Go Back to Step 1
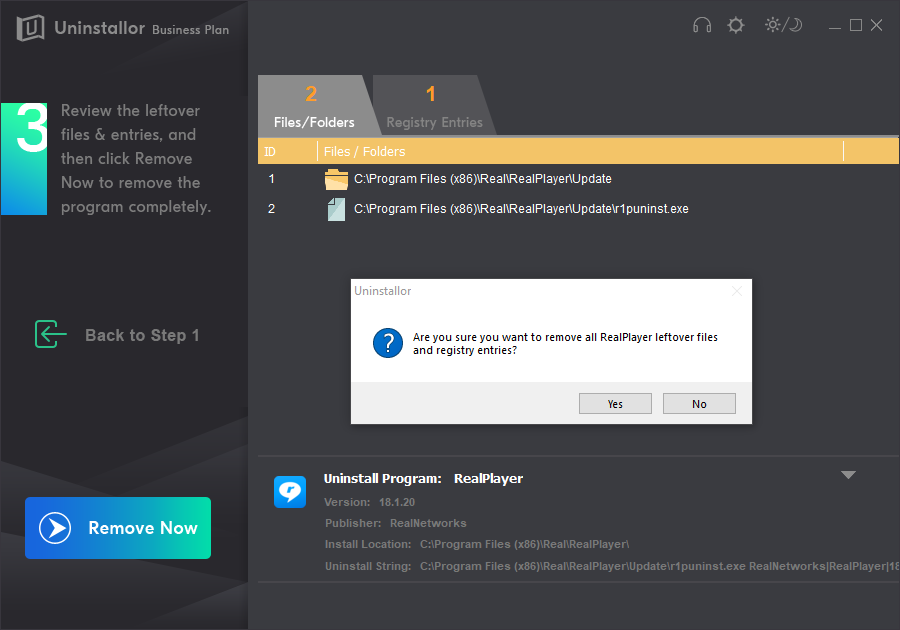Viewport: 900px width, 630px height. (x=117, y=335)
